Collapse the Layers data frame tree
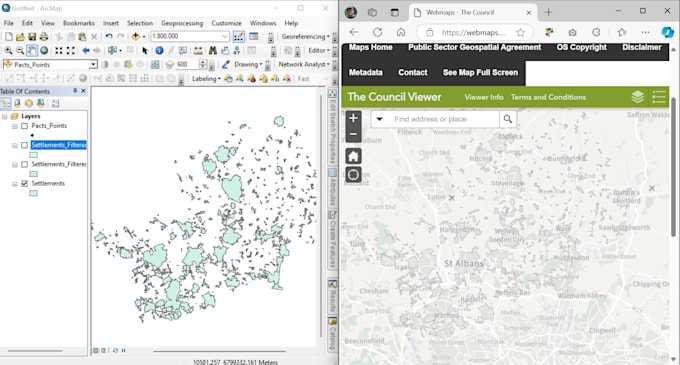The height and width of the screenshot is (365, 680). coord(5,116)
